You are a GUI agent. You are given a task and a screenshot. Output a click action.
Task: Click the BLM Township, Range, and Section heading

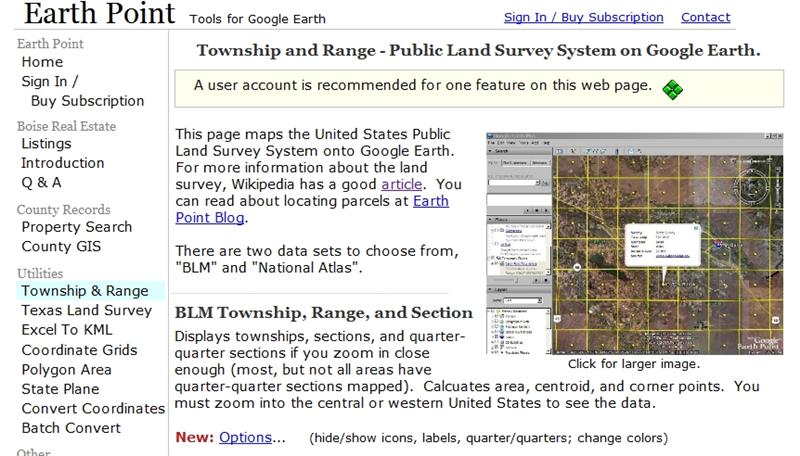(323, 313)
